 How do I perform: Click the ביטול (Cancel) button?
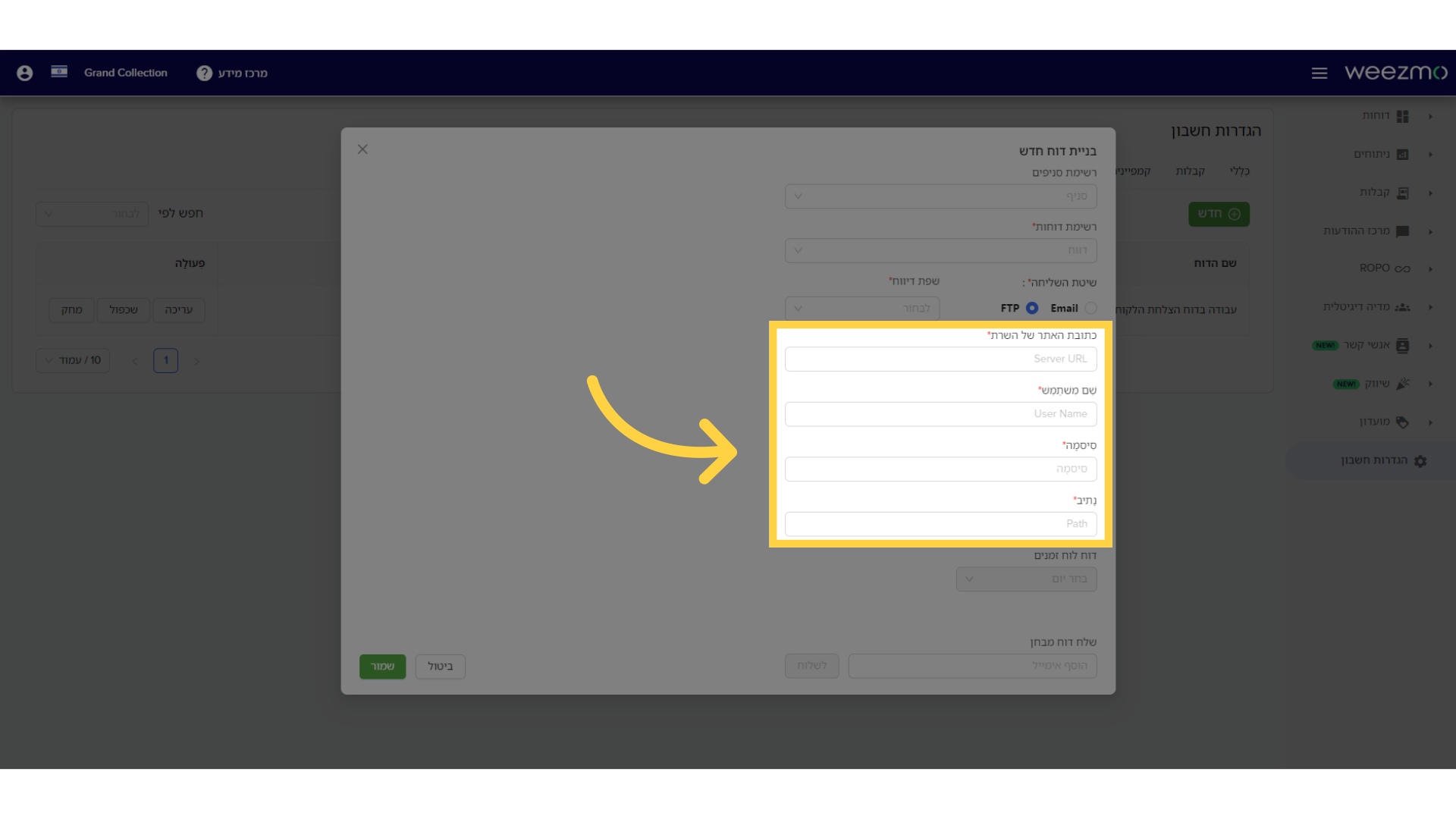[440, 665]
